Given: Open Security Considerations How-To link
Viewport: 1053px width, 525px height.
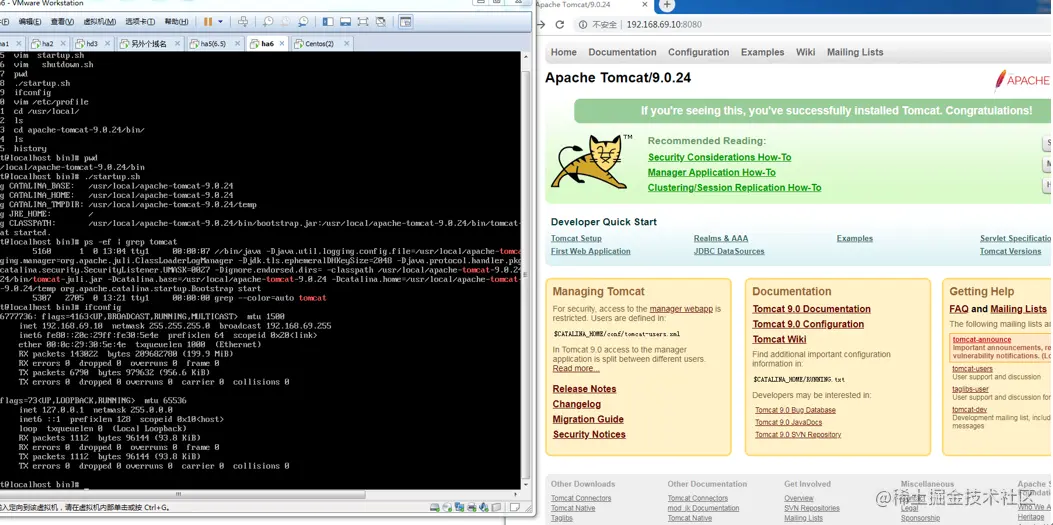Looking at the screenshot, I should [x=719, y=157].
